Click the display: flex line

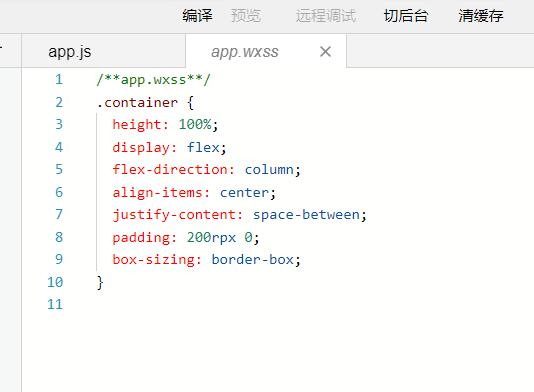(x=169, y=147)
